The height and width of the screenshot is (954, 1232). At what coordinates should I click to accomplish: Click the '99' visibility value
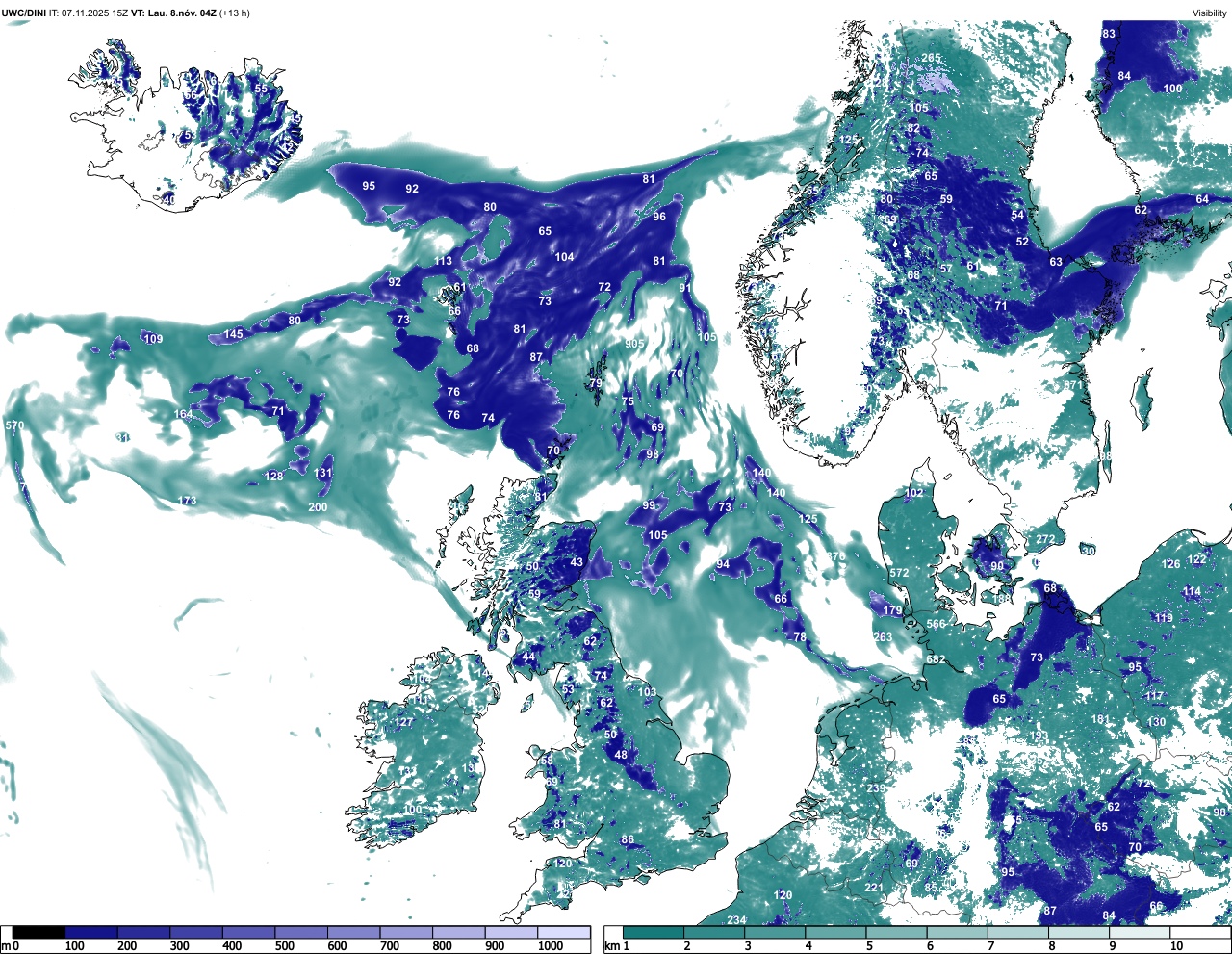point(649,505)
